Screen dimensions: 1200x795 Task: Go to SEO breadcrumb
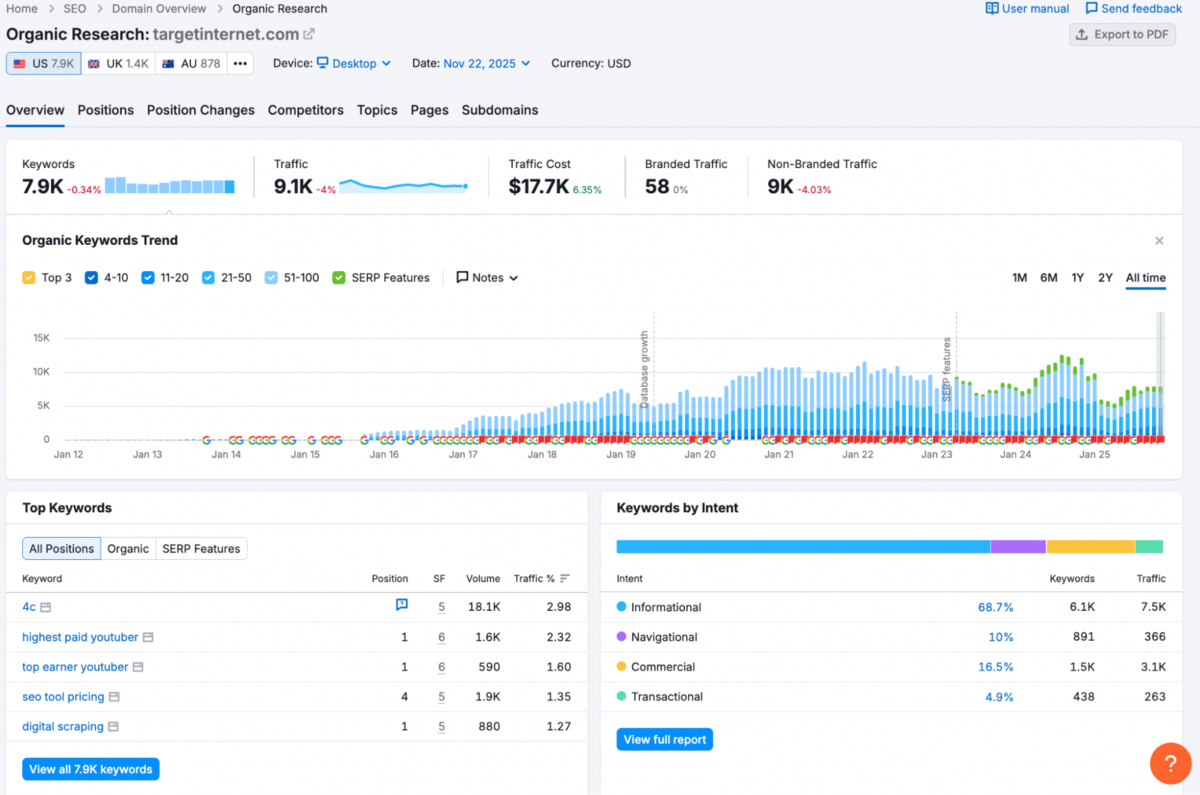point(74,8)
